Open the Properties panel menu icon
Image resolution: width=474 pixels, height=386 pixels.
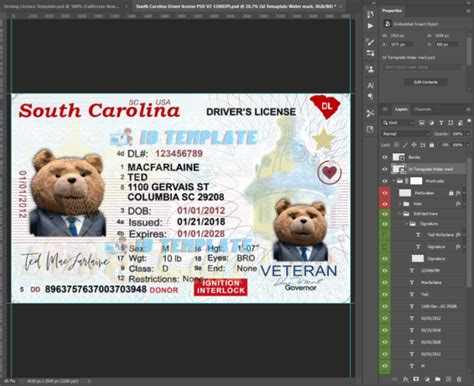469,11
